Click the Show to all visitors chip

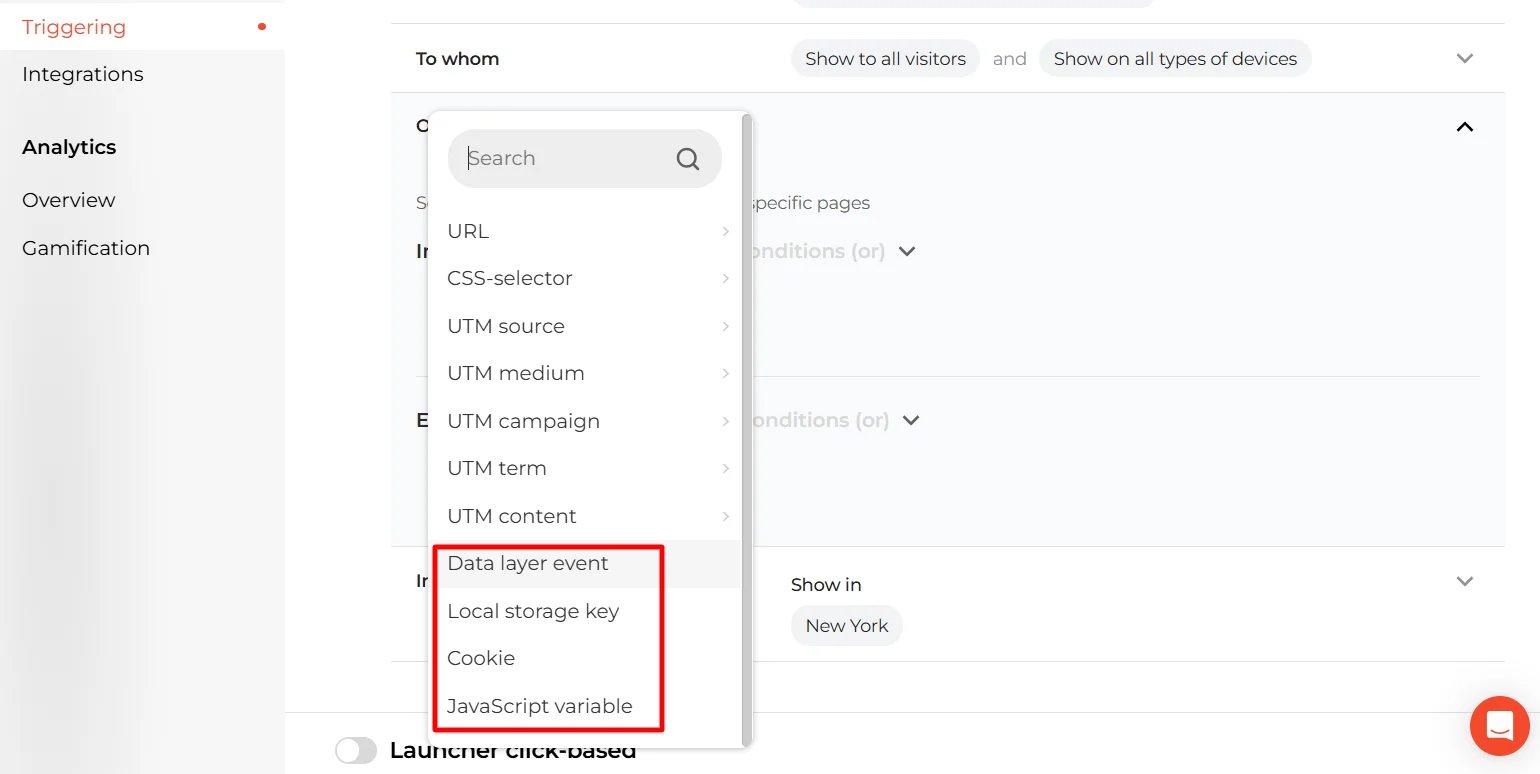(x=885, y=59)
